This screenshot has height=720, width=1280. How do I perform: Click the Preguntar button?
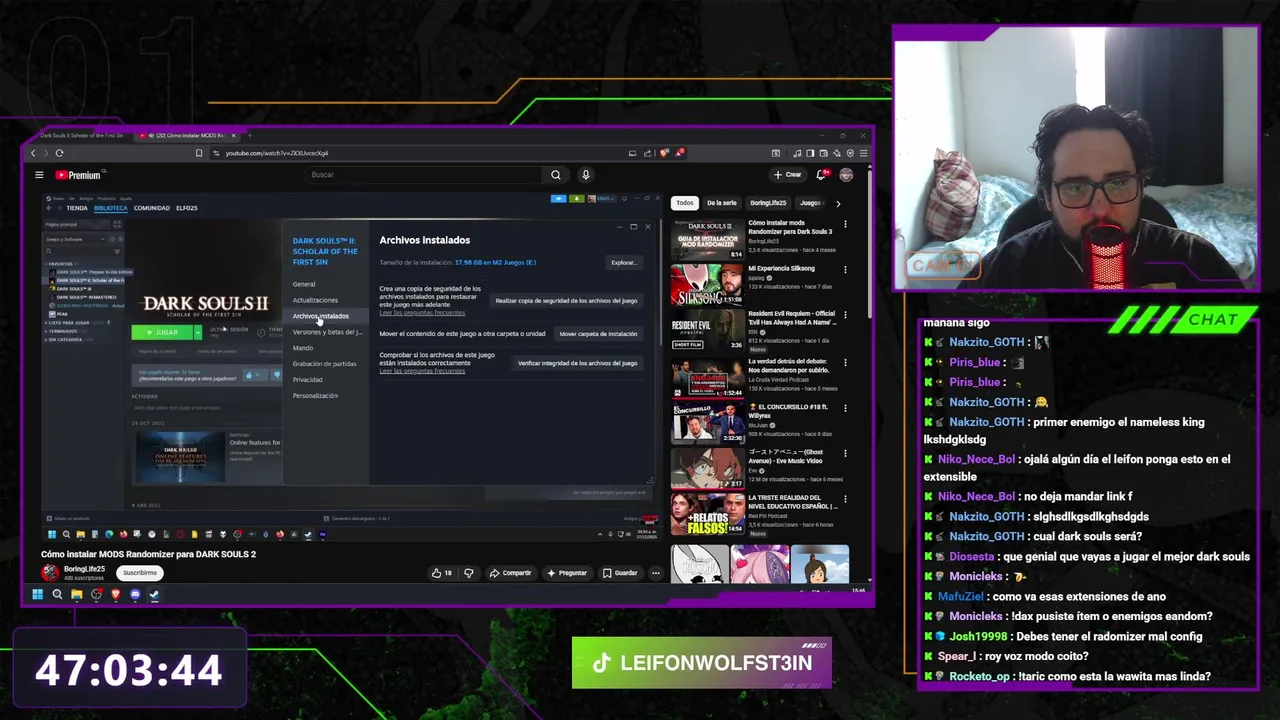pyautogui.click(x=566, y=573)
